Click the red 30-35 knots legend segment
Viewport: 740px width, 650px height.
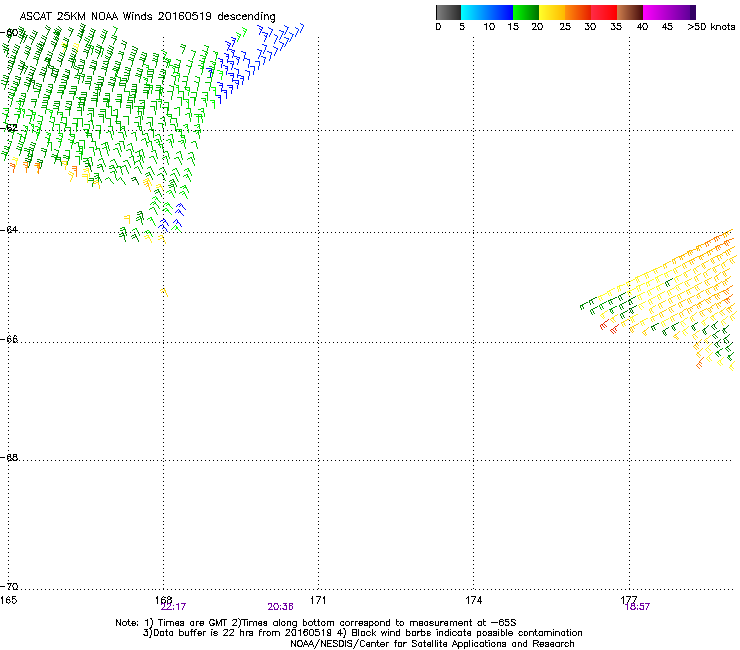[x=604, y=12]
